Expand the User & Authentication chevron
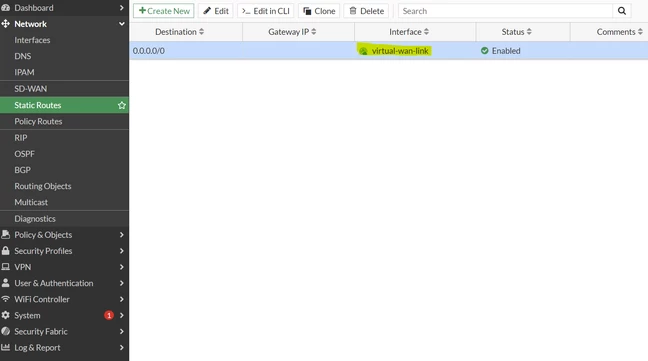This screenshot has height=361, width=648. click(122, 283)
